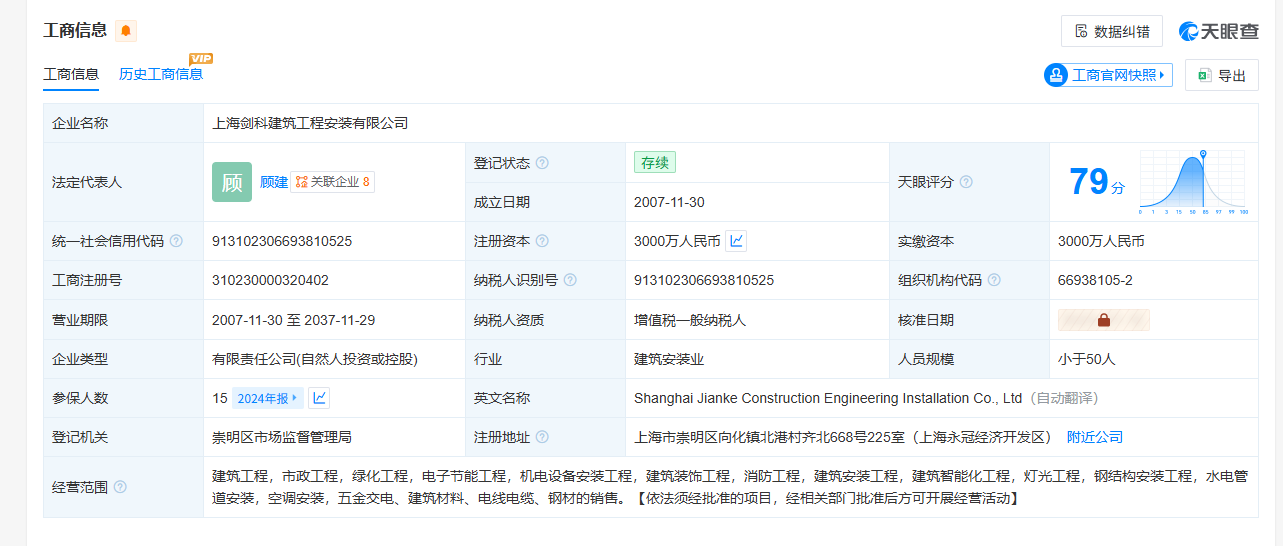Click help icon next to 登记状态
This screenshot has height=546, width=1283.
pyautogui.click(x=542, y=163)
